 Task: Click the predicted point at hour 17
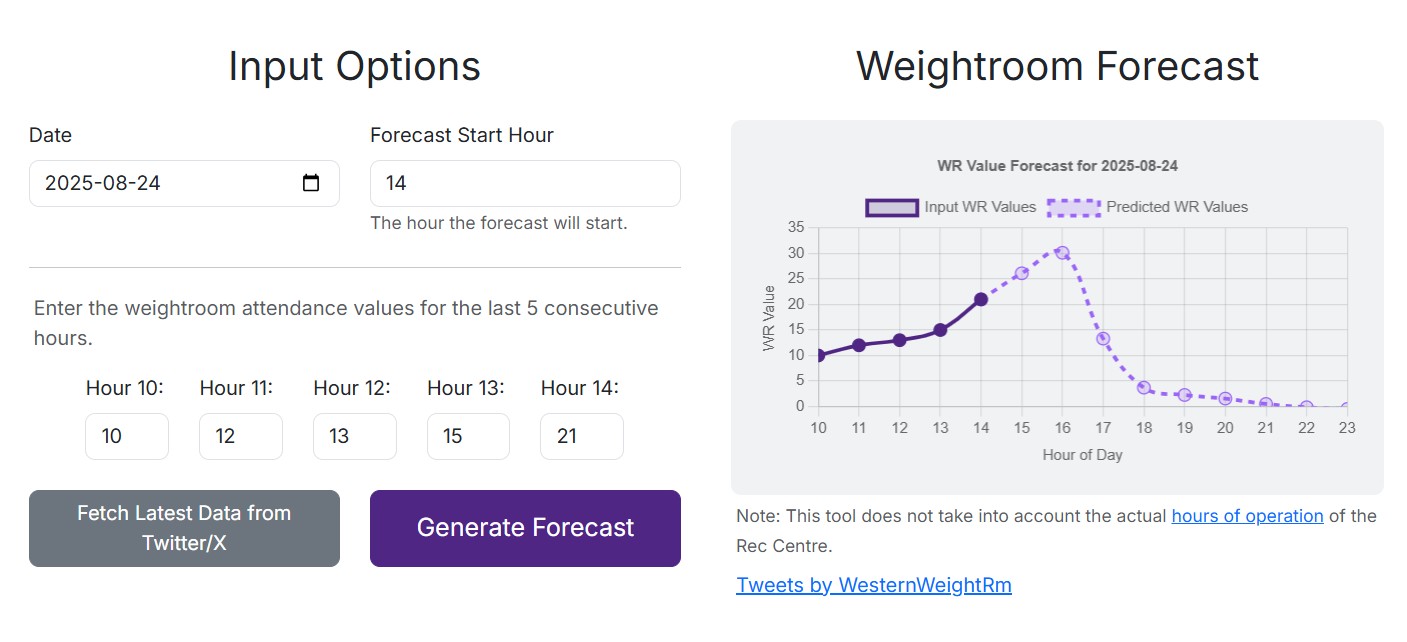click(x=1103, y=338)
